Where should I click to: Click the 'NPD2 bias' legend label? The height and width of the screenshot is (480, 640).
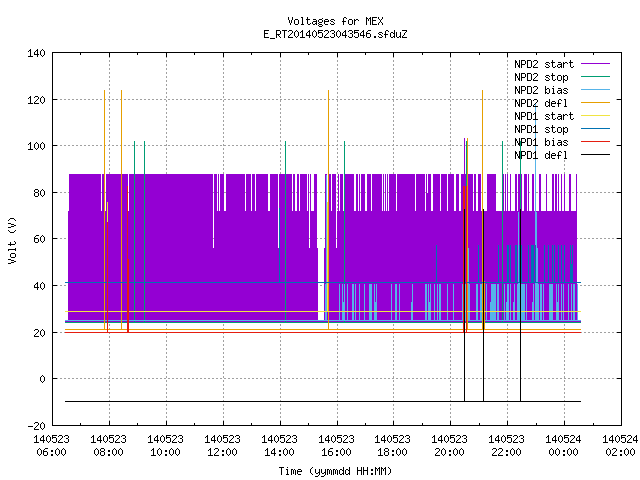click(541, 90)
